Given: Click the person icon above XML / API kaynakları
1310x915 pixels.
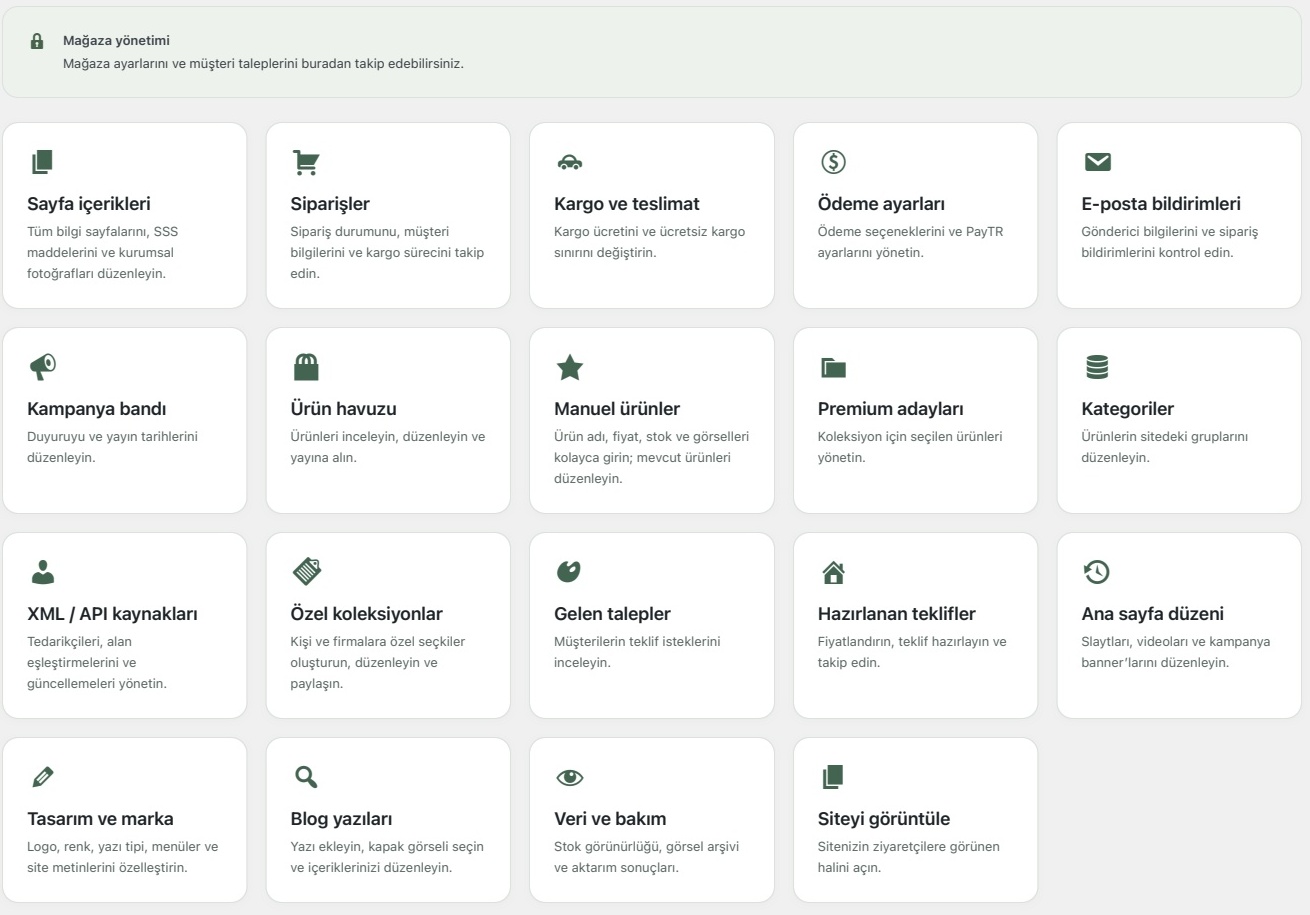Looking at the screenshot, I should click(x=42, y=572).
